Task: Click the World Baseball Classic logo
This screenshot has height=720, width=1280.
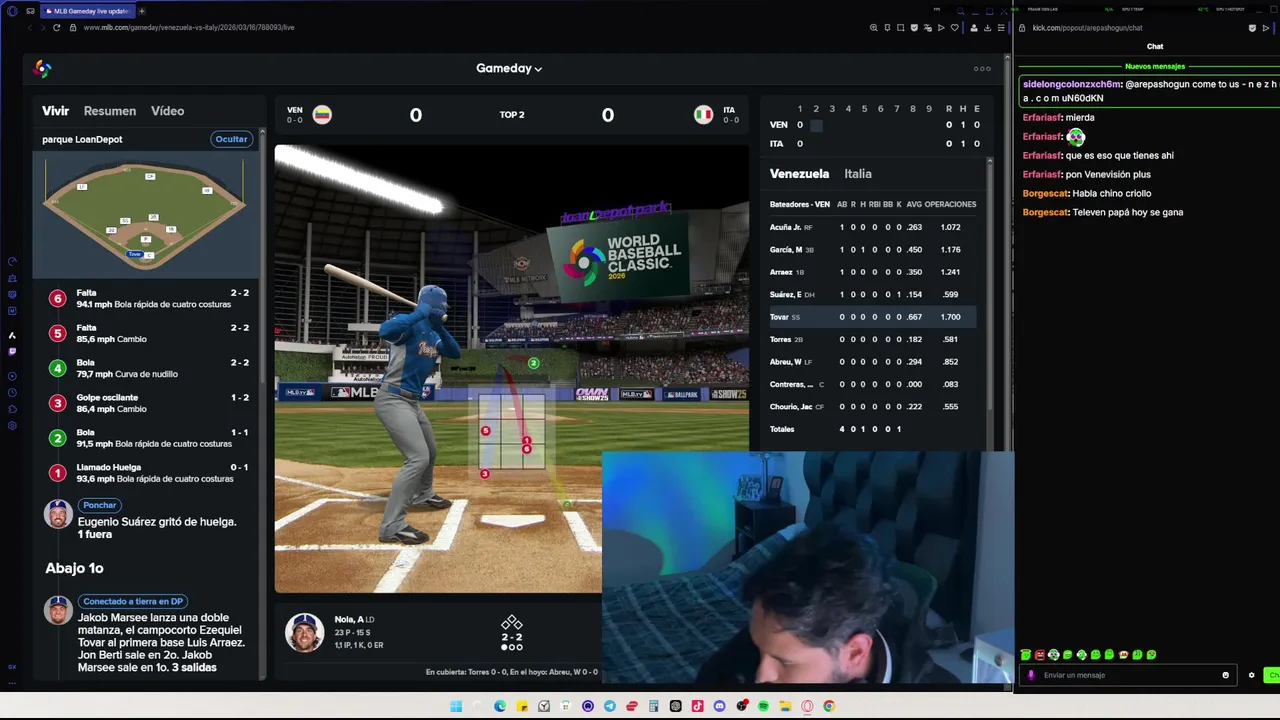Action: [42, 68]
